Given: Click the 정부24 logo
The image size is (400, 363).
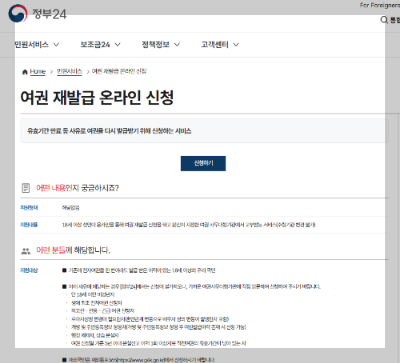Looking at the screenshot, I should point(38,13).
